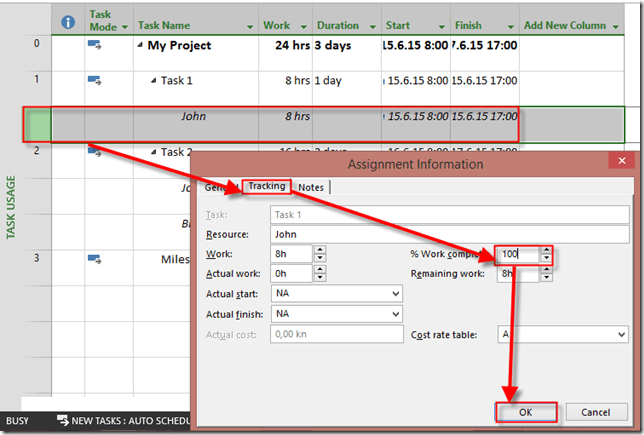Open the Duration column filter dropdown
644x435 pixels.
click(371, 26)
